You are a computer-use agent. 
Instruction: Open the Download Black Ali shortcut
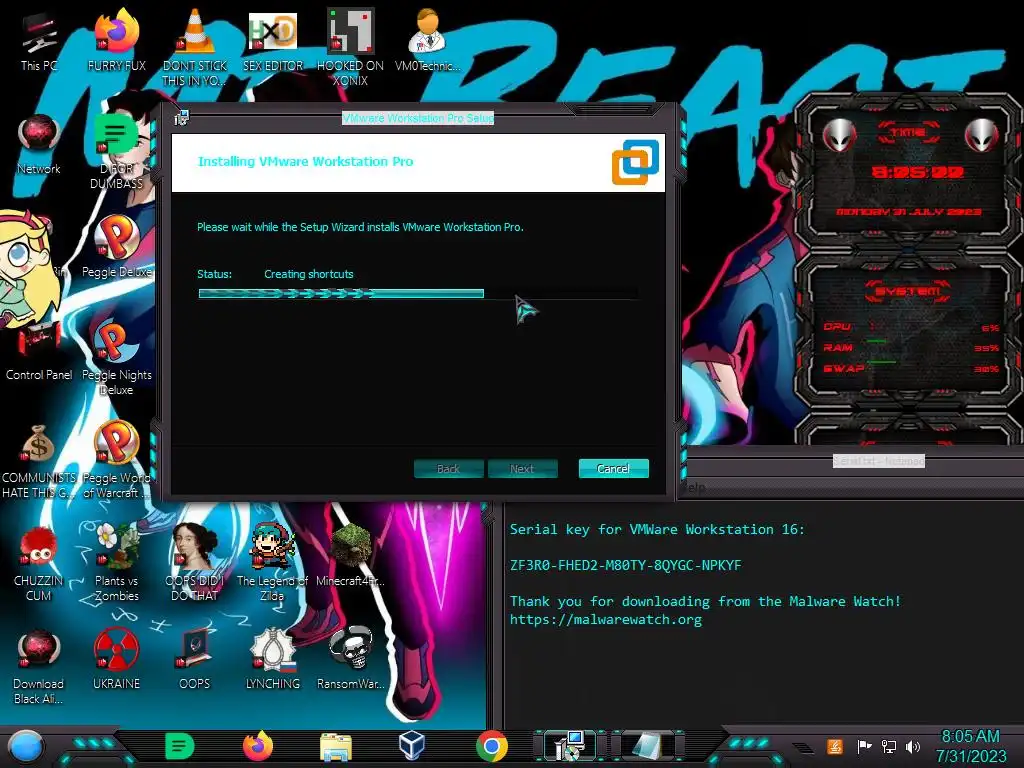coord(39,666)
